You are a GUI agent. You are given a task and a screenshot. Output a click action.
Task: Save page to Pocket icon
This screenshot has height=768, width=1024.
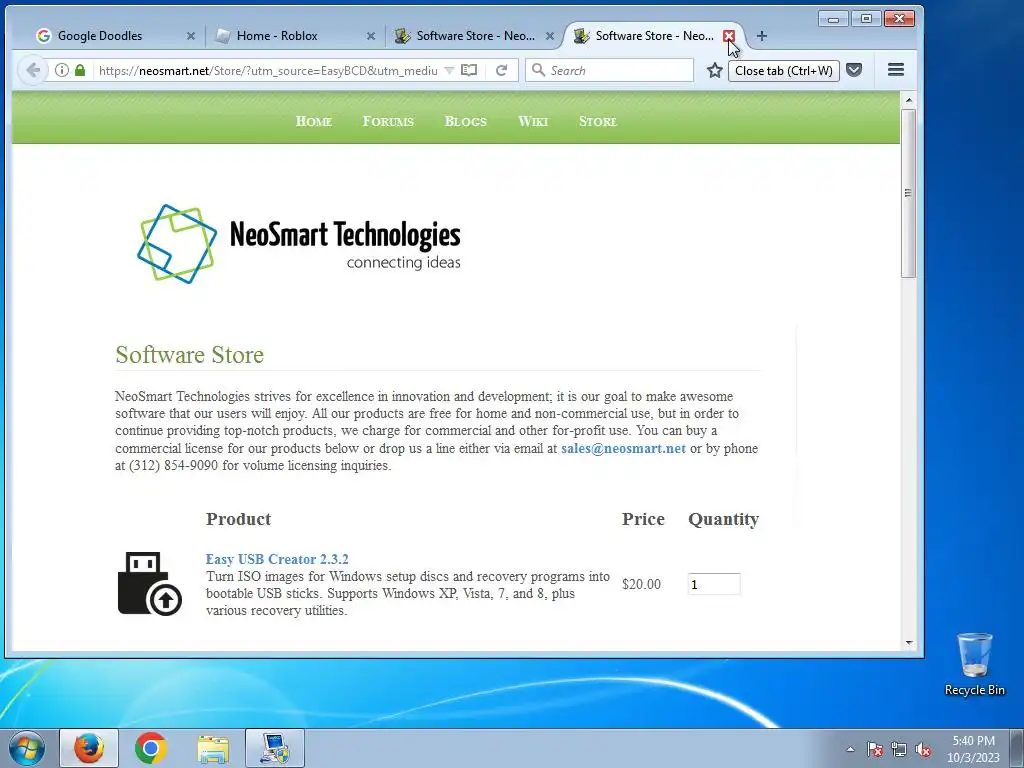coord(854,70)
